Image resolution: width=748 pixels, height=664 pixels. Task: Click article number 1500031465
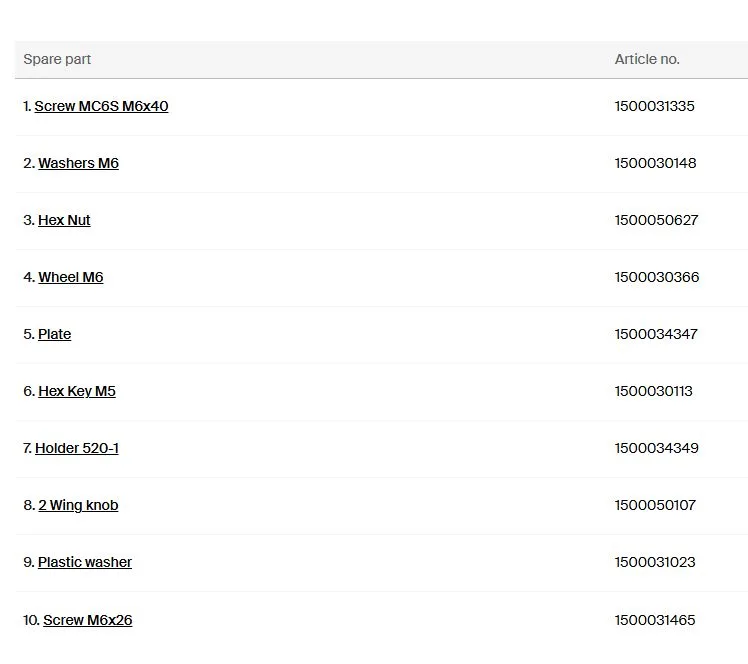655,620
